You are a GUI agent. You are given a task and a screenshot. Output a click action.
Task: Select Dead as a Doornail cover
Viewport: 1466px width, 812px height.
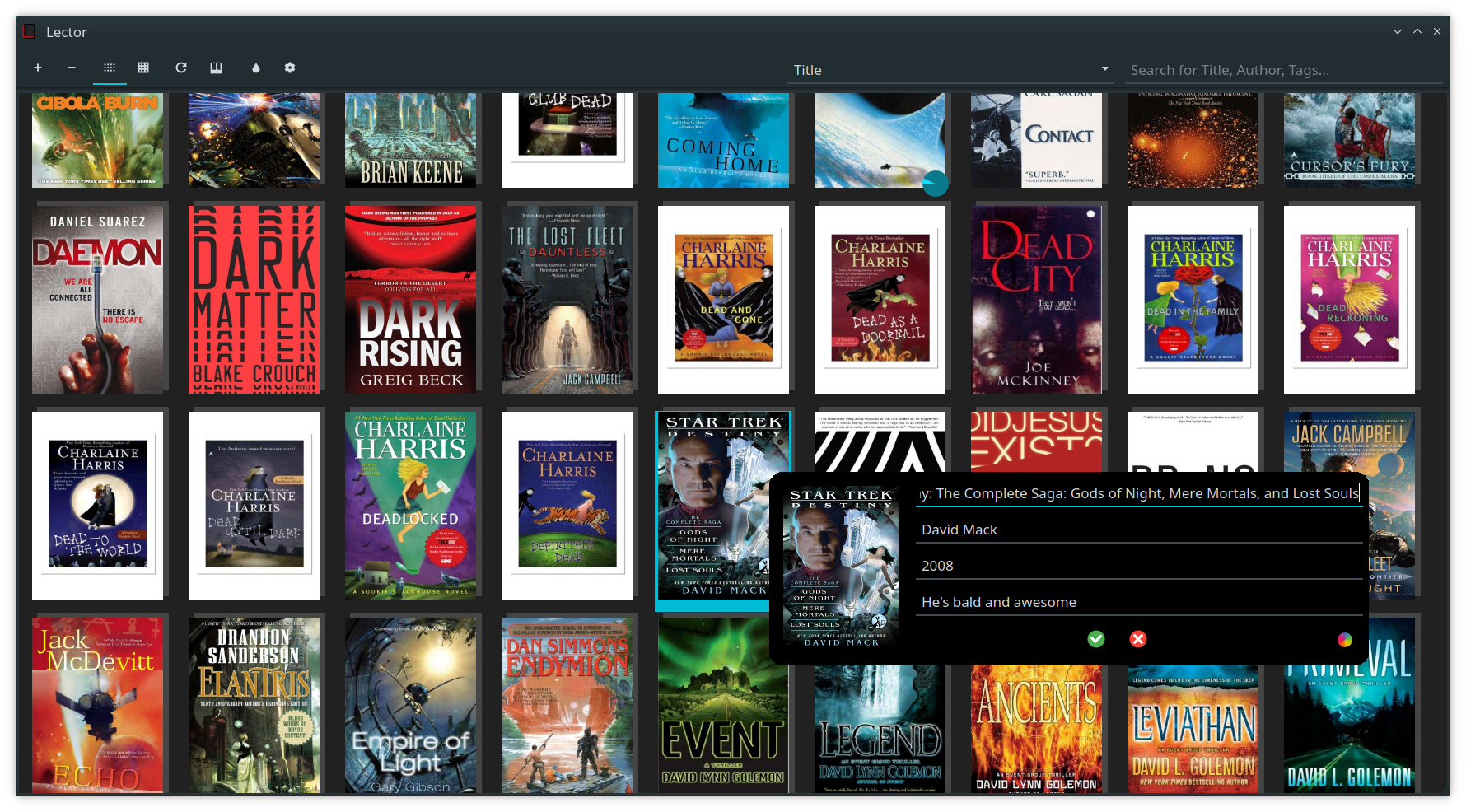click(880, 300)
